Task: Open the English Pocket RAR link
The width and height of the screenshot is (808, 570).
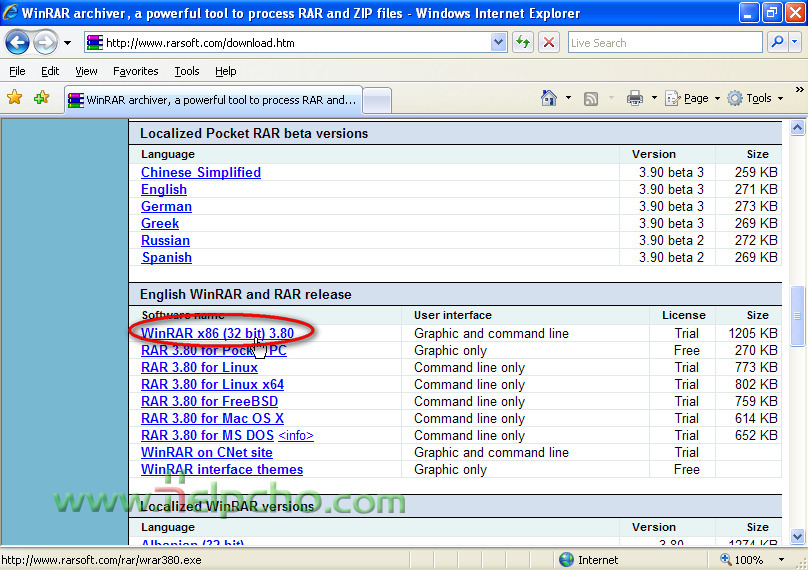Action: pos(164,189)
